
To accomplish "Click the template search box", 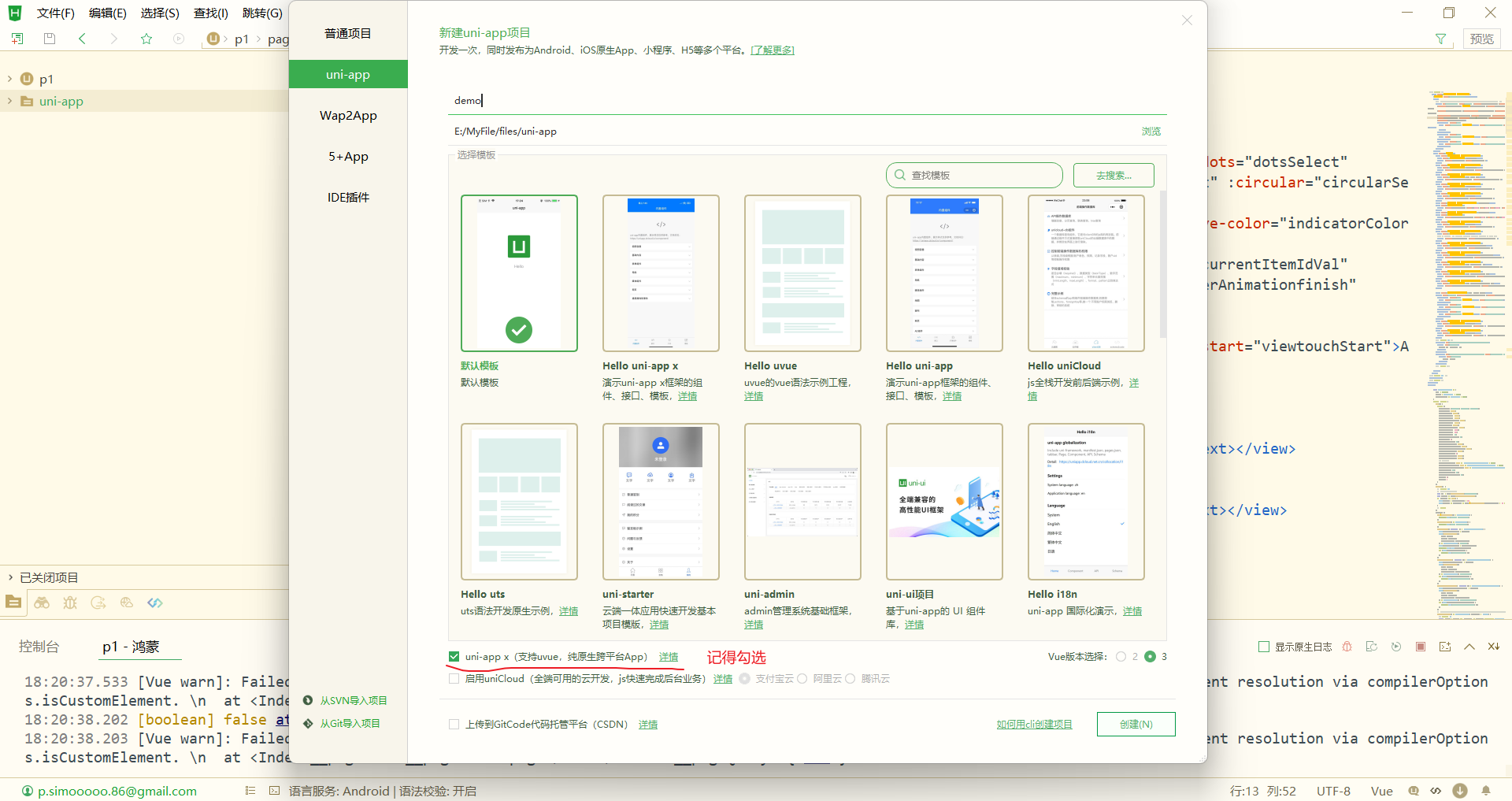I will pos(974,175).
